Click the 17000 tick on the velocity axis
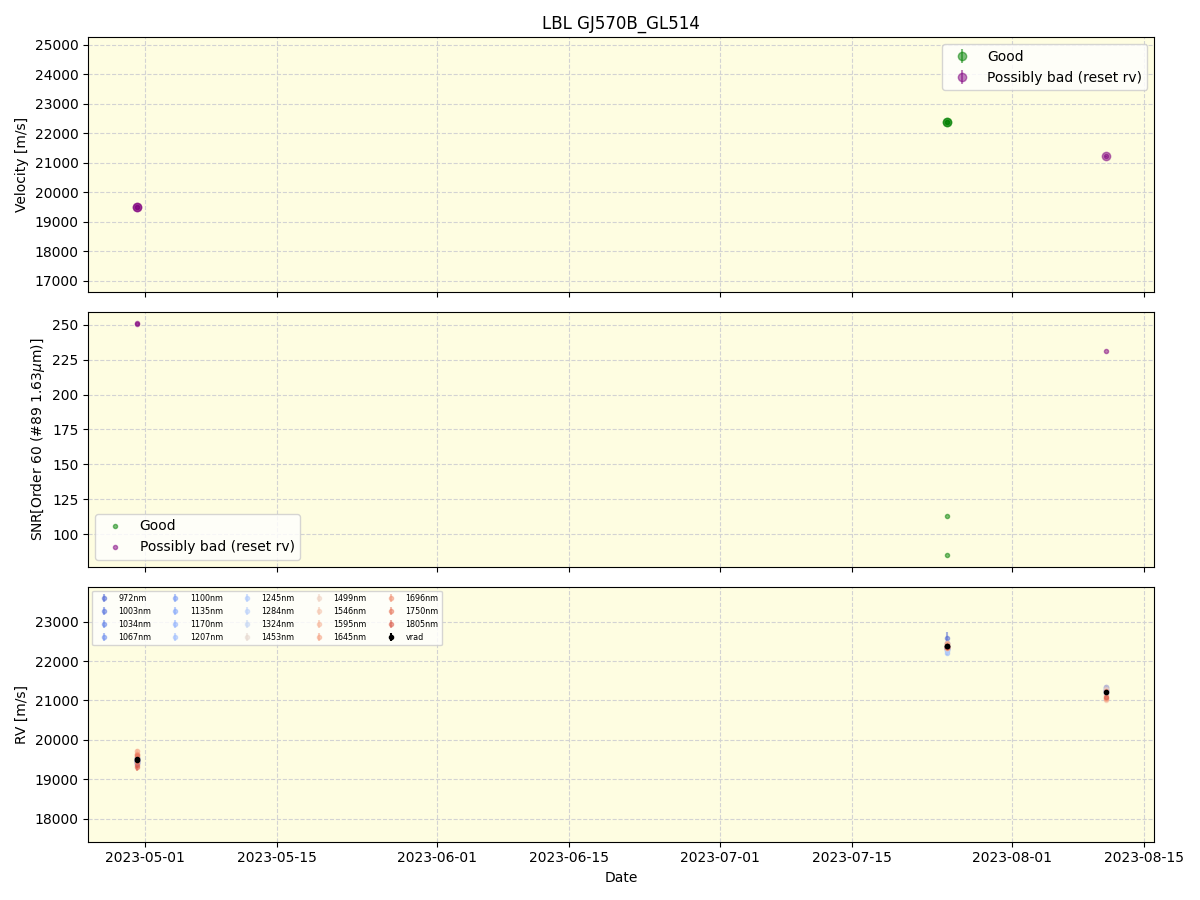This screenshot has width=1200, height=900. pos(57,281)
